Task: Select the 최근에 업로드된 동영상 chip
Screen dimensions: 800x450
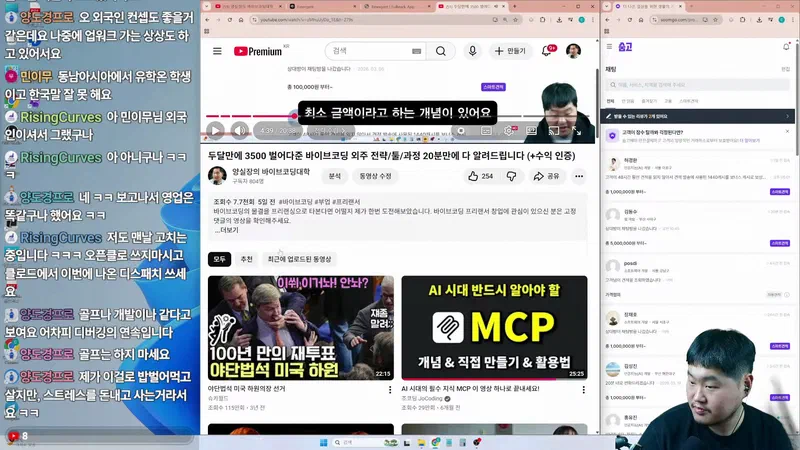Action: pyautogui.click(x=299, y=259)
